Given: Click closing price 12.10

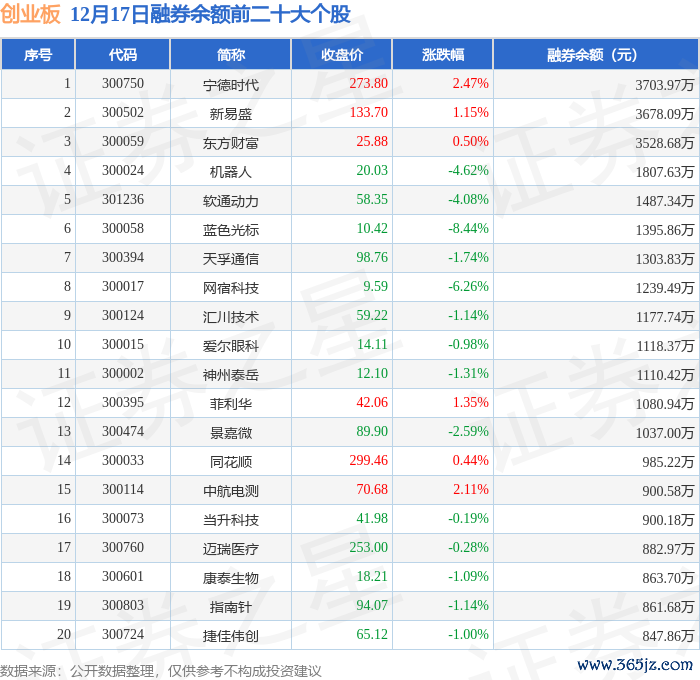Looking at the screenshot, I should coord(372,374).
